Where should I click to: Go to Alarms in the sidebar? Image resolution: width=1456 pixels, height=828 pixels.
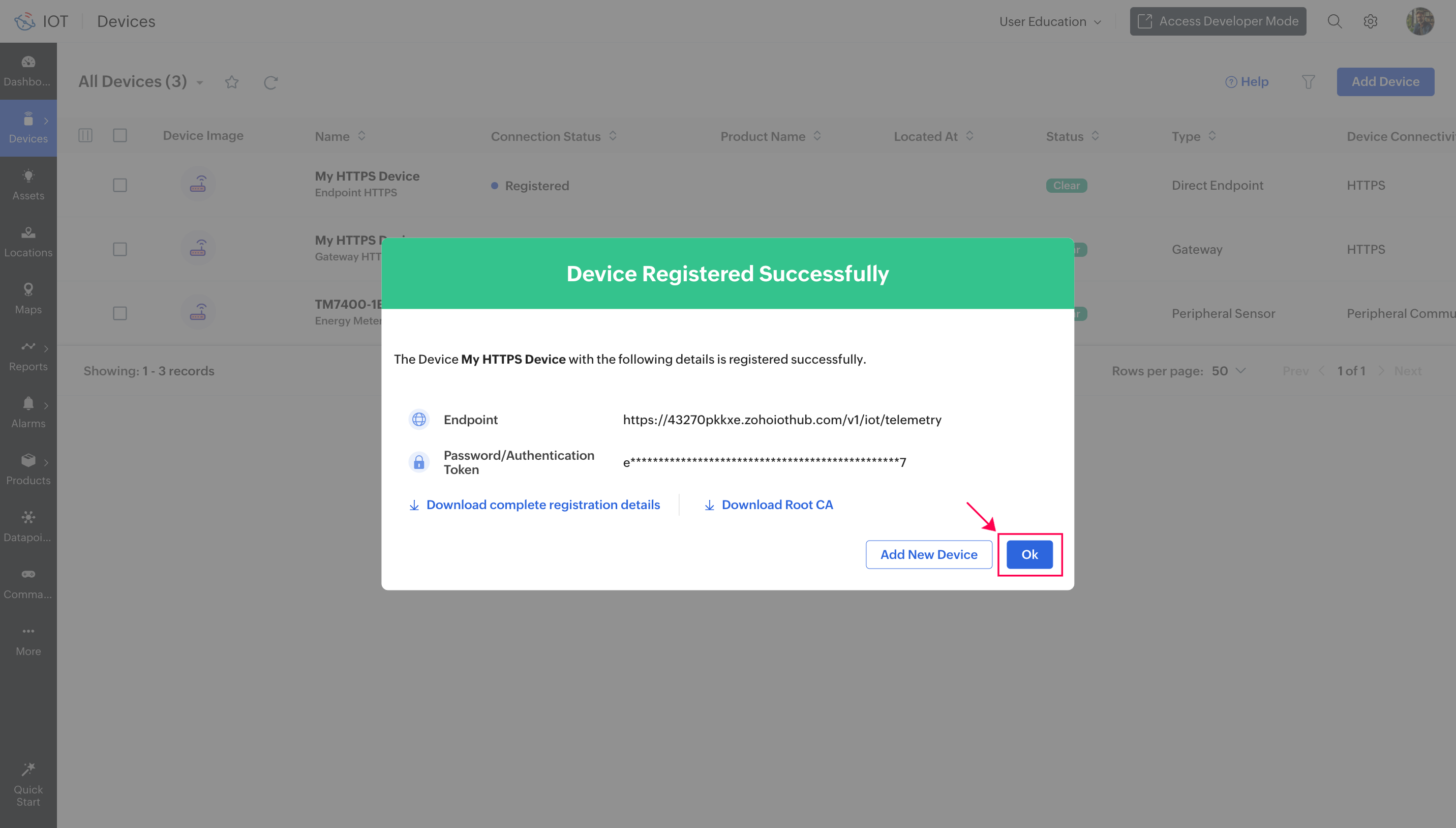[x=28, y=412]
